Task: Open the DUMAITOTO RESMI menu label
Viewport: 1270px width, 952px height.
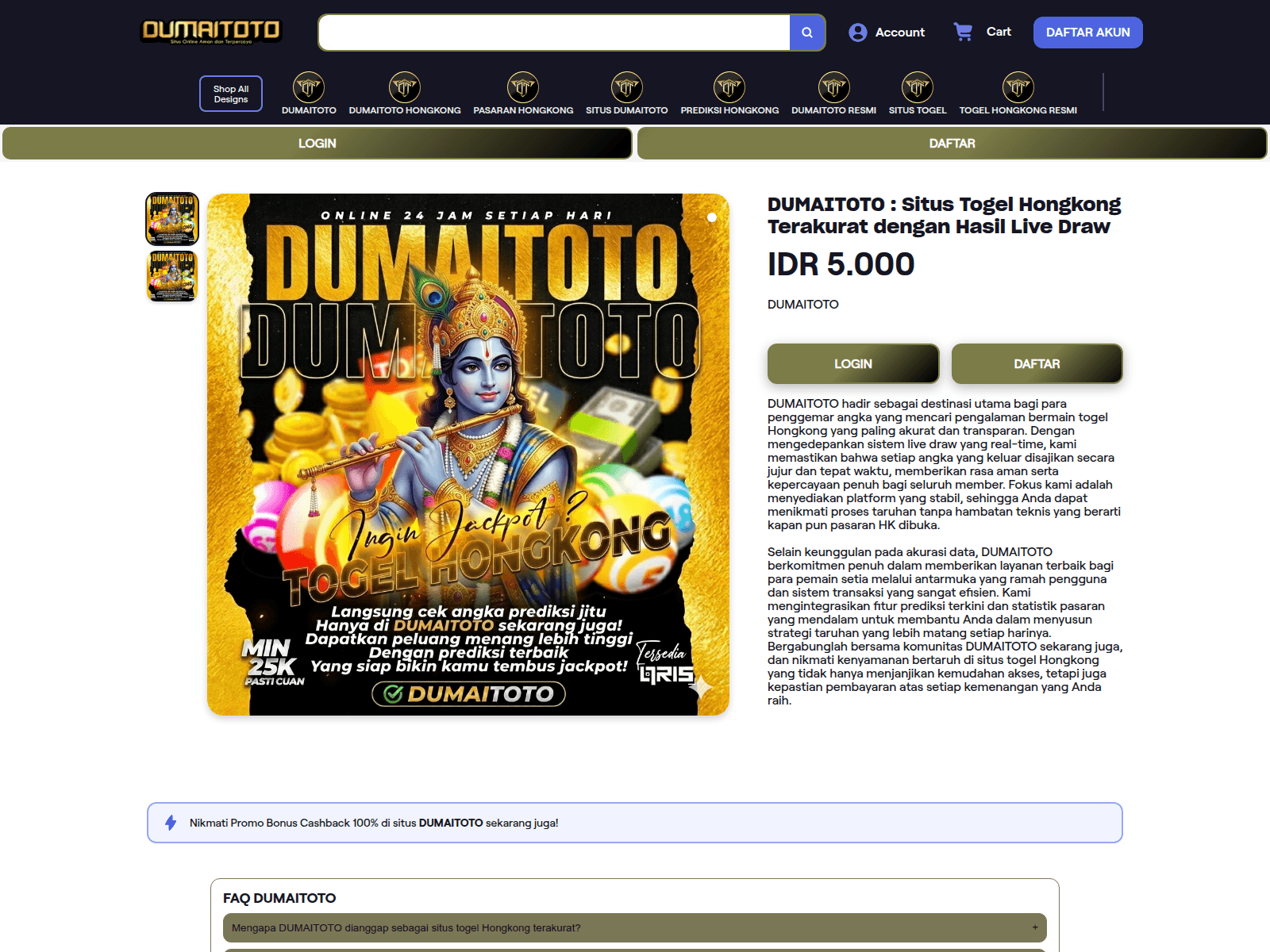Action: click(x=833, y=110)
